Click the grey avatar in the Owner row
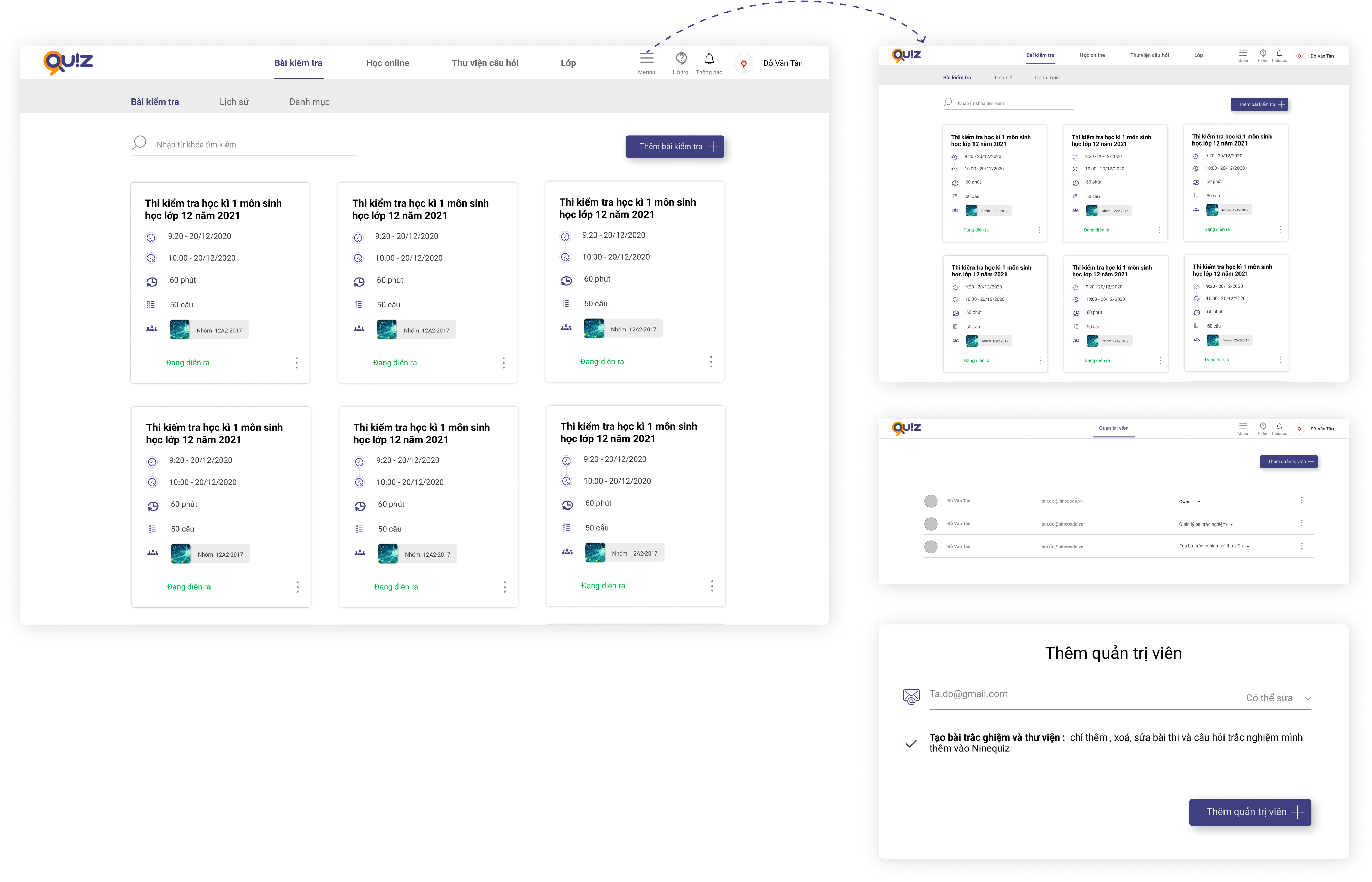1372x882 pixels. point(931,501)
